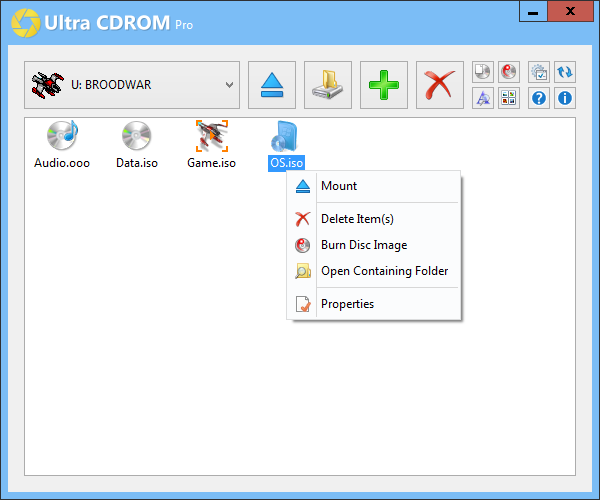Screen dimensions: 600x500
Task: Click the spaceship icon in the drive selector
Action: pos(47,85)
